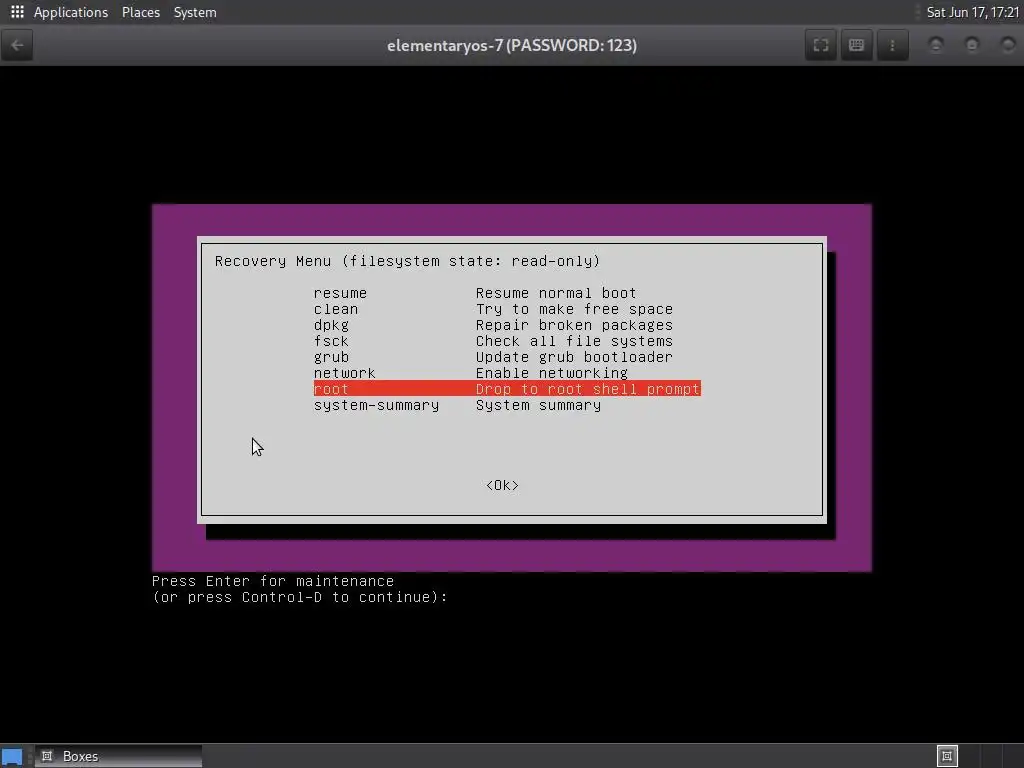Click the 'Enable networking' text

click(552, 373)
